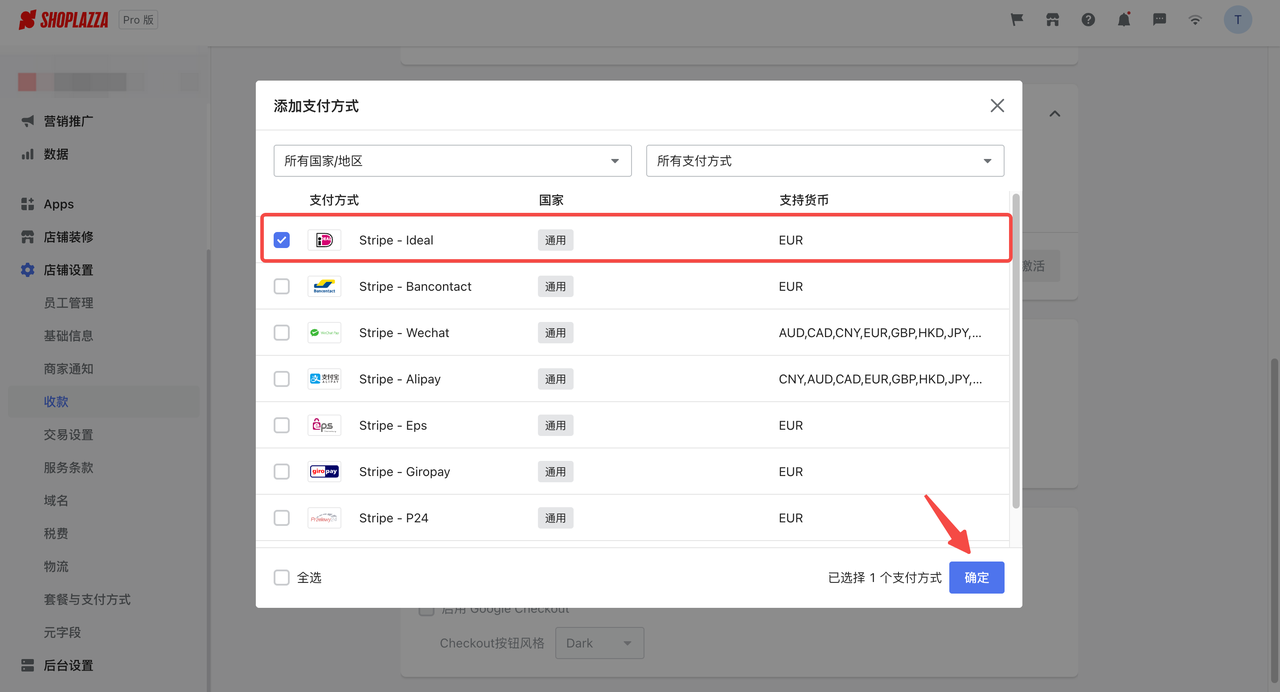Click the Giropay logo
Screen dimensions: 1280x692
click(x=324, y=471)
